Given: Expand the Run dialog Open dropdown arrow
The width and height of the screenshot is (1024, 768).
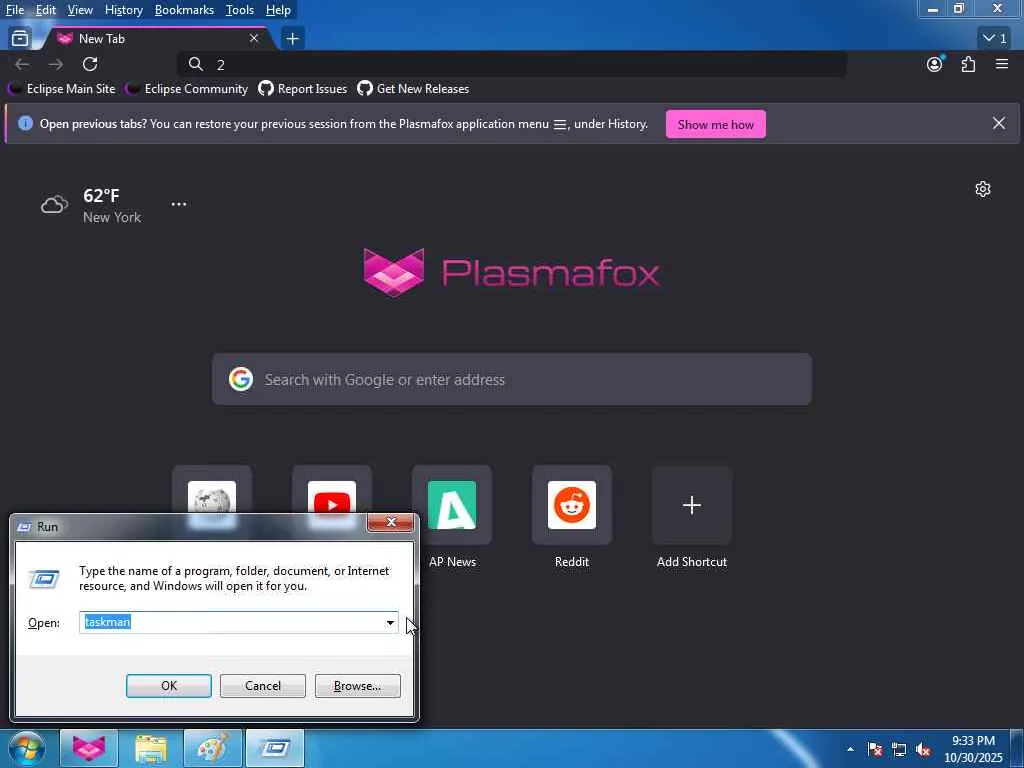Looking at the screenshot, I should coord(390,622).
